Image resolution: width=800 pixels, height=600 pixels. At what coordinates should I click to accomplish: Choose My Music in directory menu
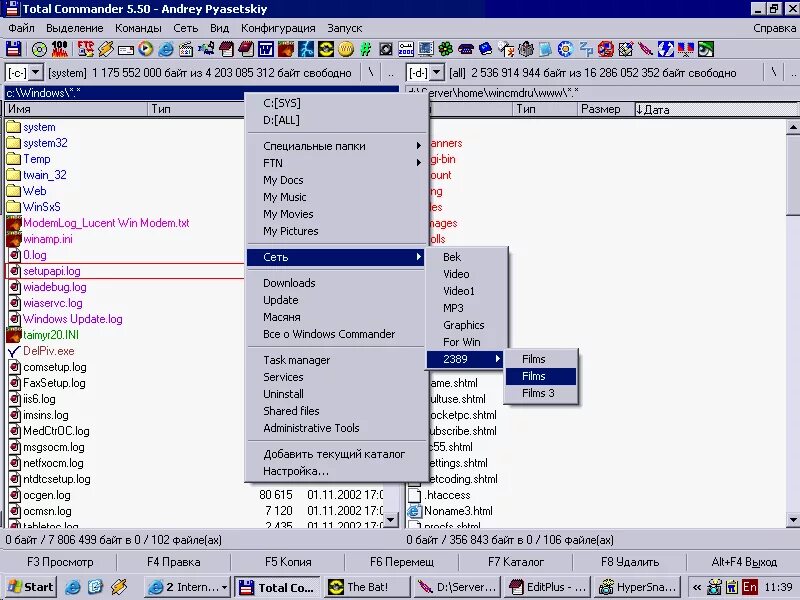(336, 197)
